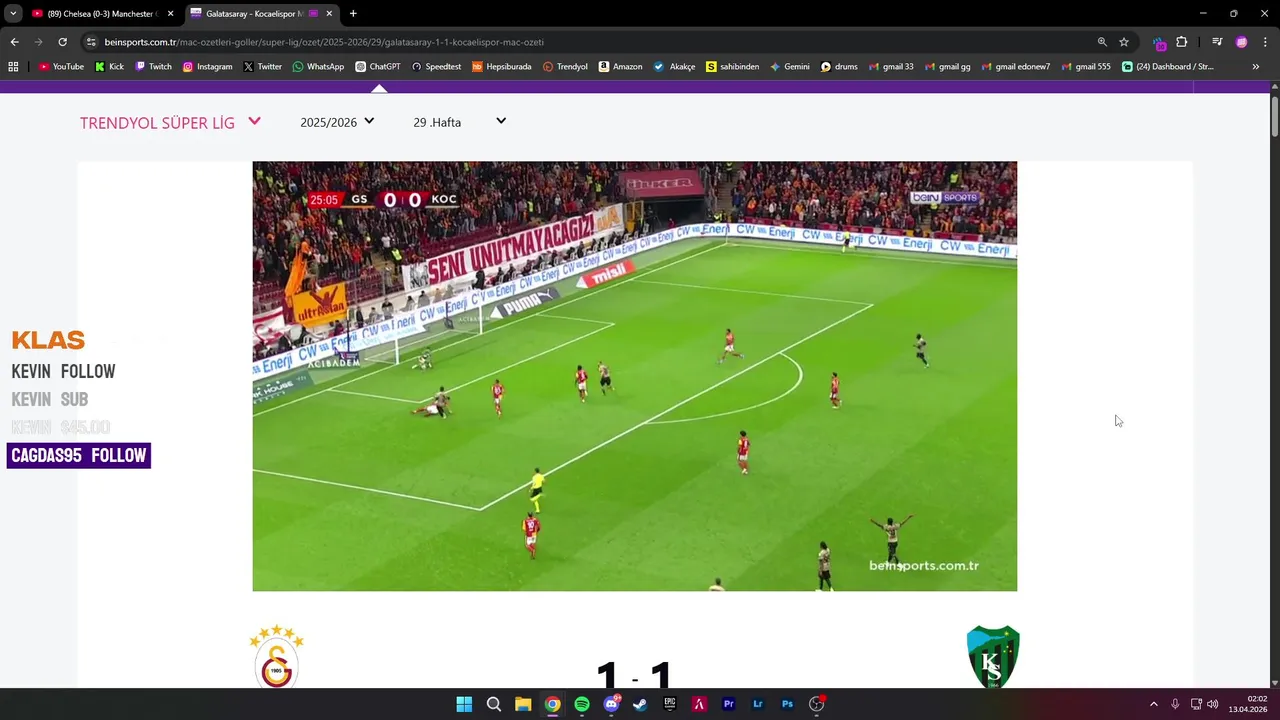
Task: Show more bookmarks with the overflow chevron
Action: tap(1256, 67)
